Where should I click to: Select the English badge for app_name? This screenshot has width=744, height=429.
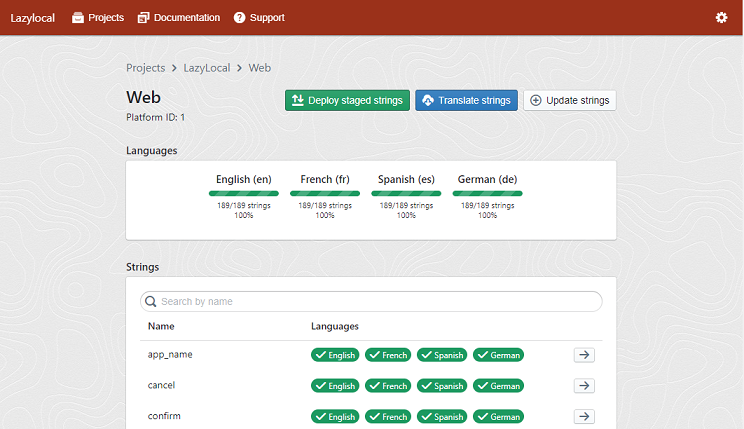(x=335, y=355)
